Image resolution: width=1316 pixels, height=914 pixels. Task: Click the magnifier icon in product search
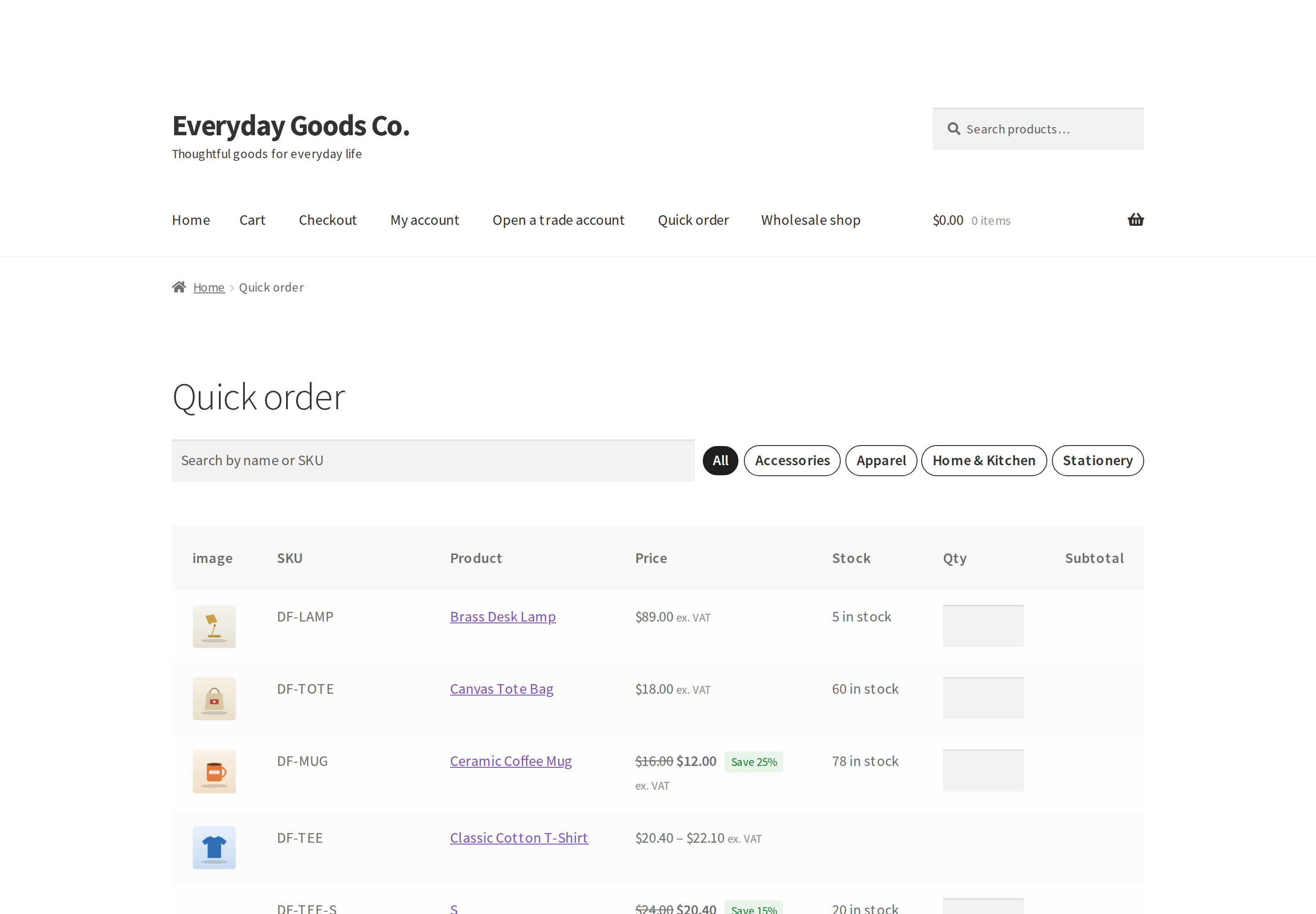(954, 129)
